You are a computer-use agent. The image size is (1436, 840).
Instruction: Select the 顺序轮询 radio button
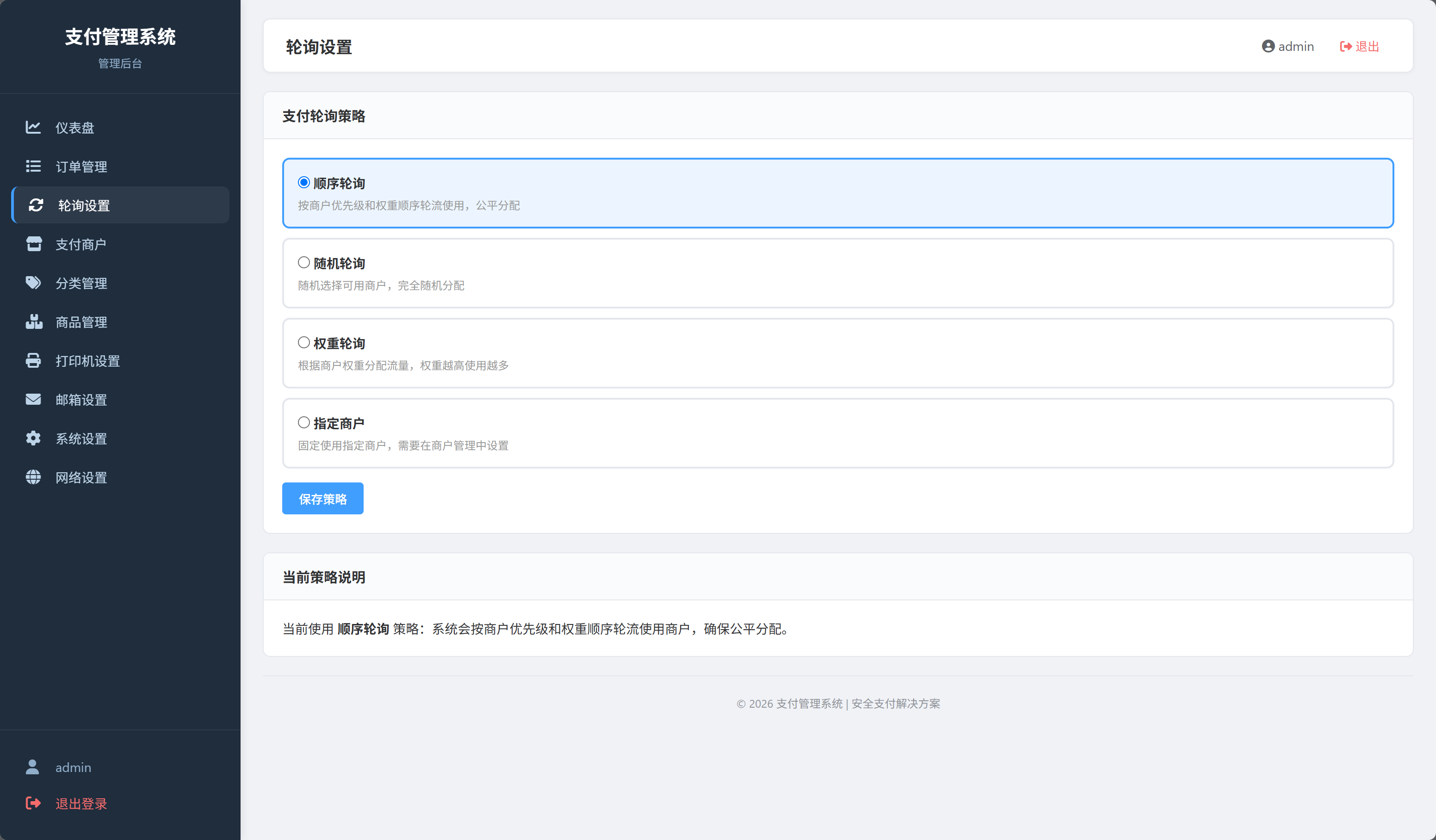pos(304,182)
